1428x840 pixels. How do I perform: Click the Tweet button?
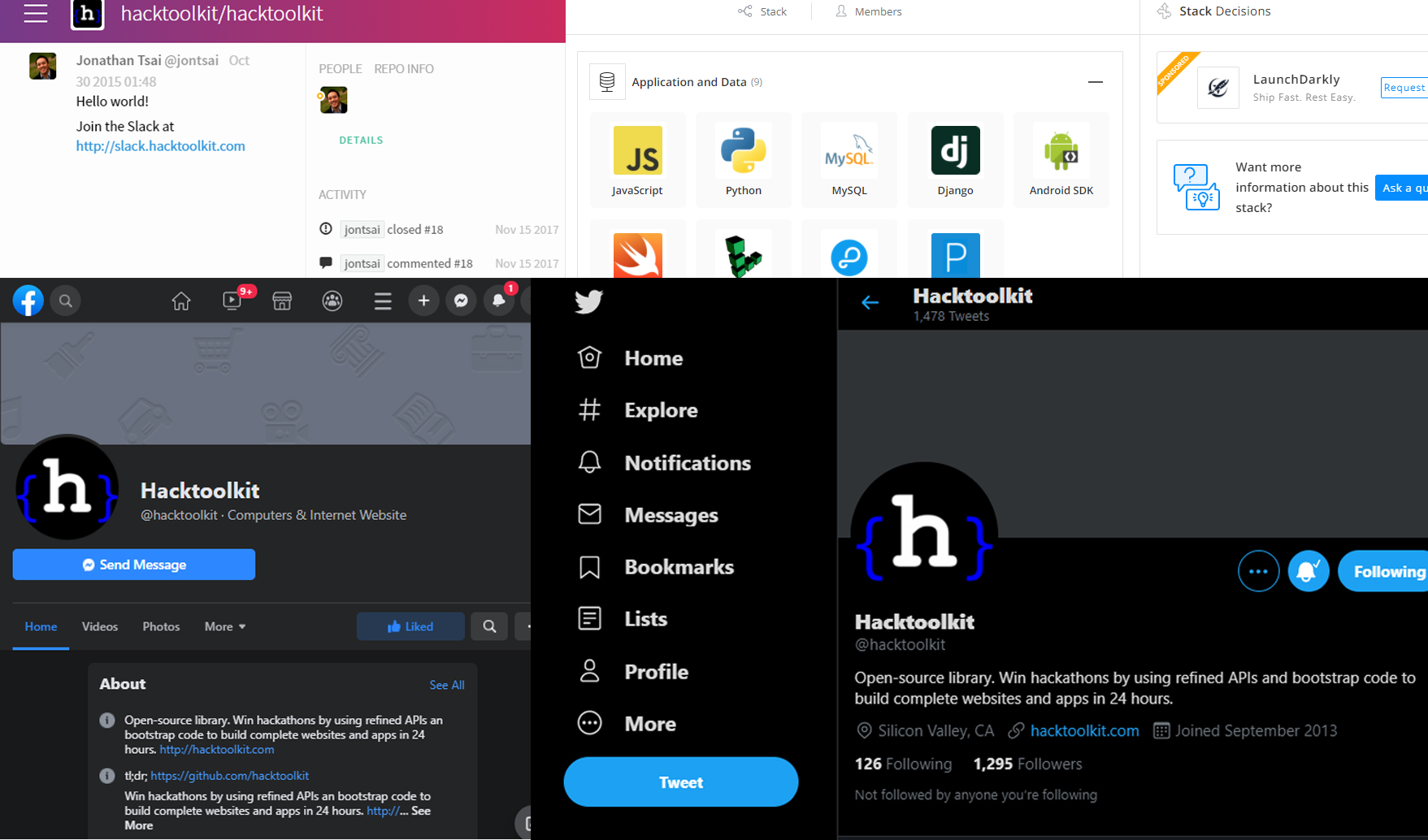tap(681, 782)
